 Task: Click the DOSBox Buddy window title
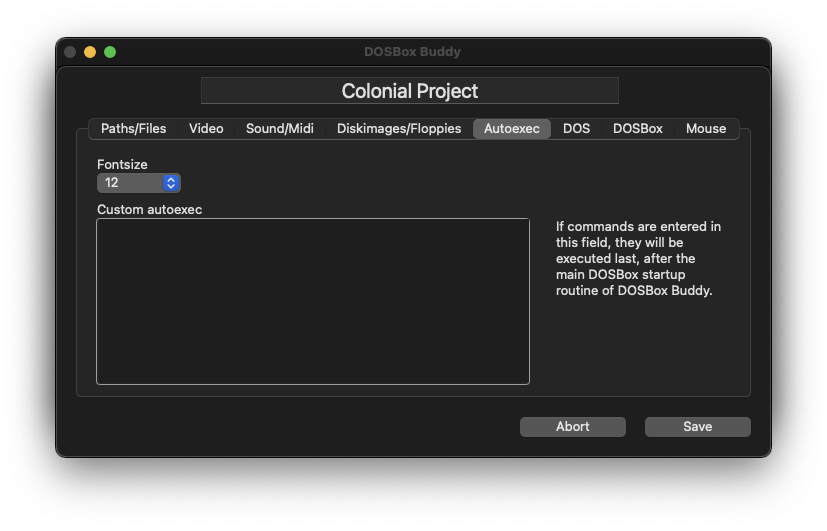coord(412,52)
